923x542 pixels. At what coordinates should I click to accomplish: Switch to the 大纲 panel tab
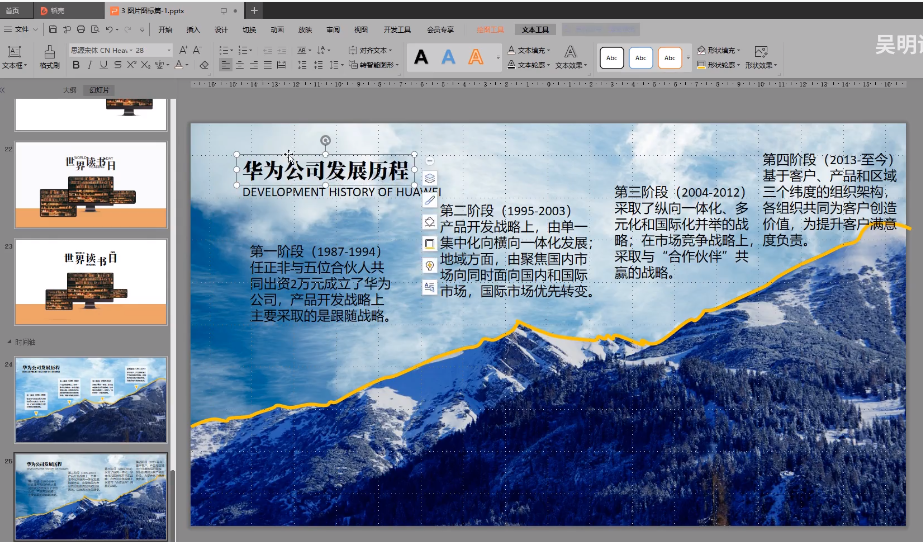tap(69, 90)
